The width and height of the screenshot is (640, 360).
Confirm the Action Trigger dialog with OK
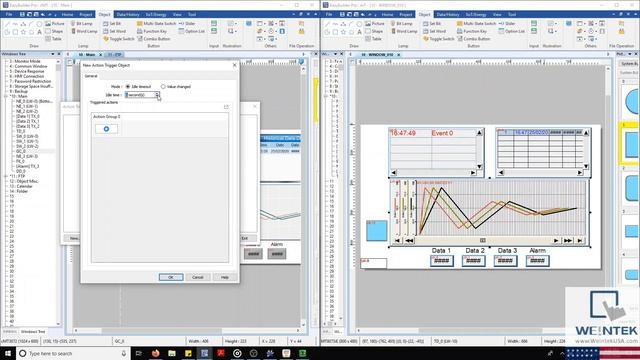(171, 277)
